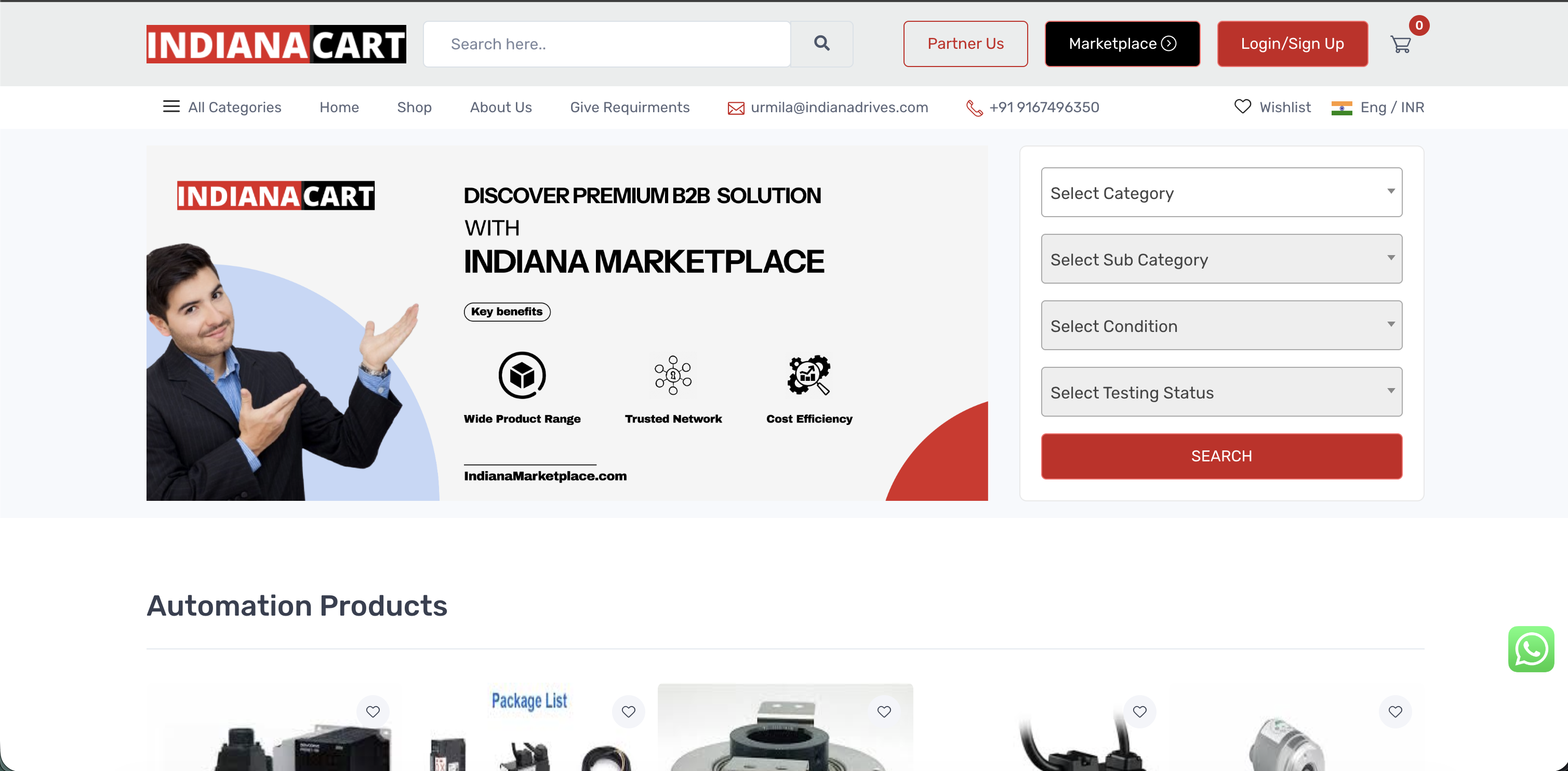This screenshot has height=771, width=1568.
Task: Click the phone handset icon
Action: pyautogui.click(x=974, y=108)
